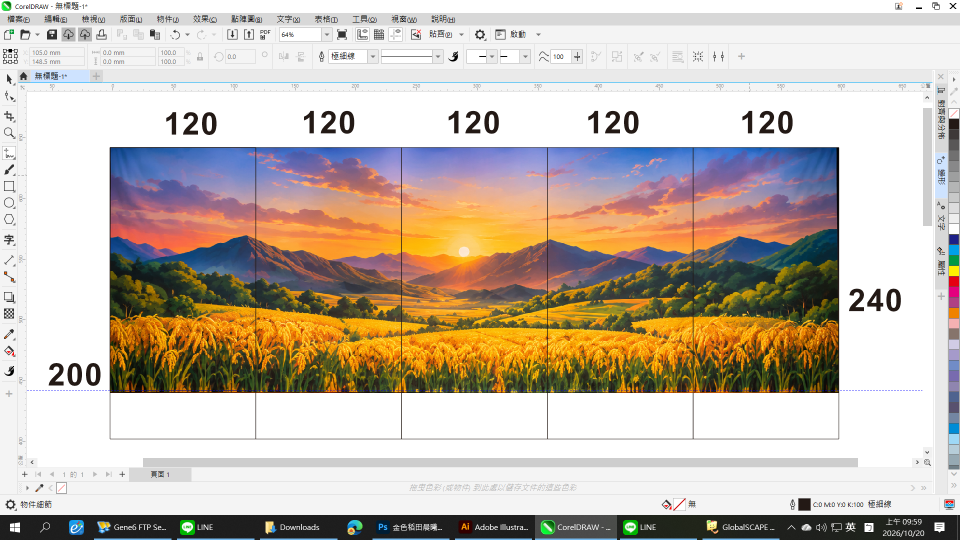960x540 pixels.
Task: Open the 檔案 menu
Action: click(18, 19)
